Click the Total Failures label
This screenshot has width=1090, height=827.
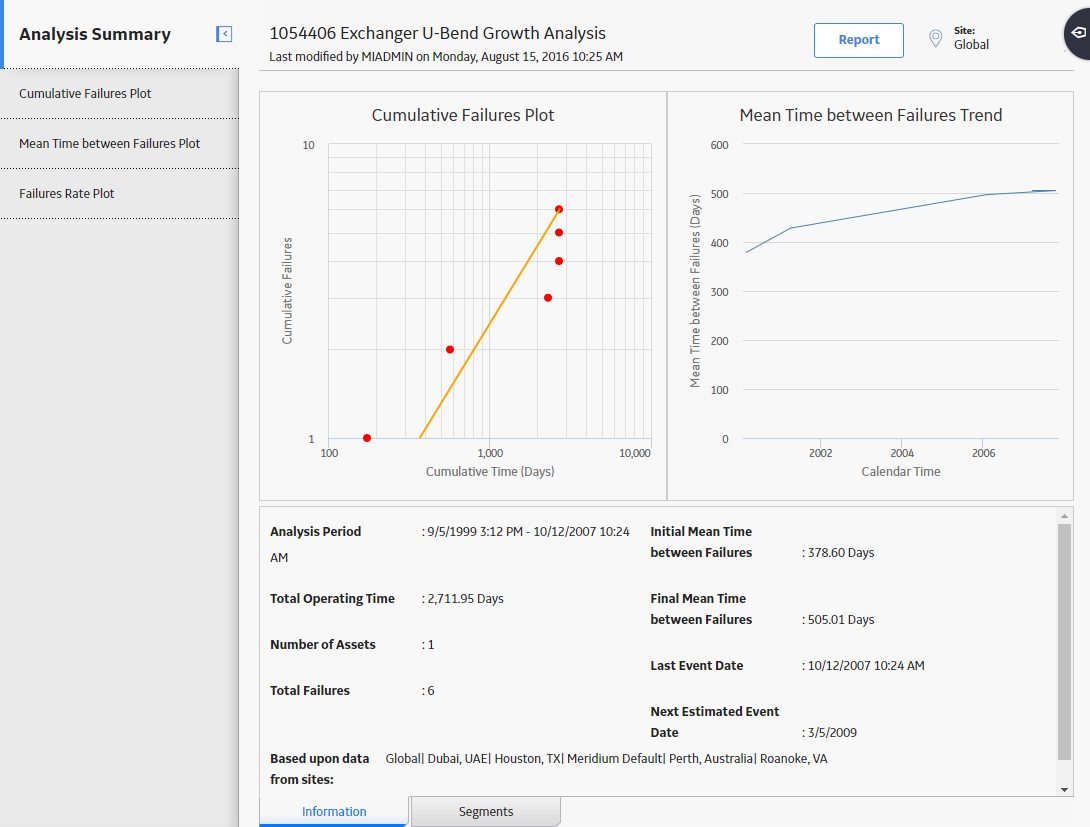310,691
